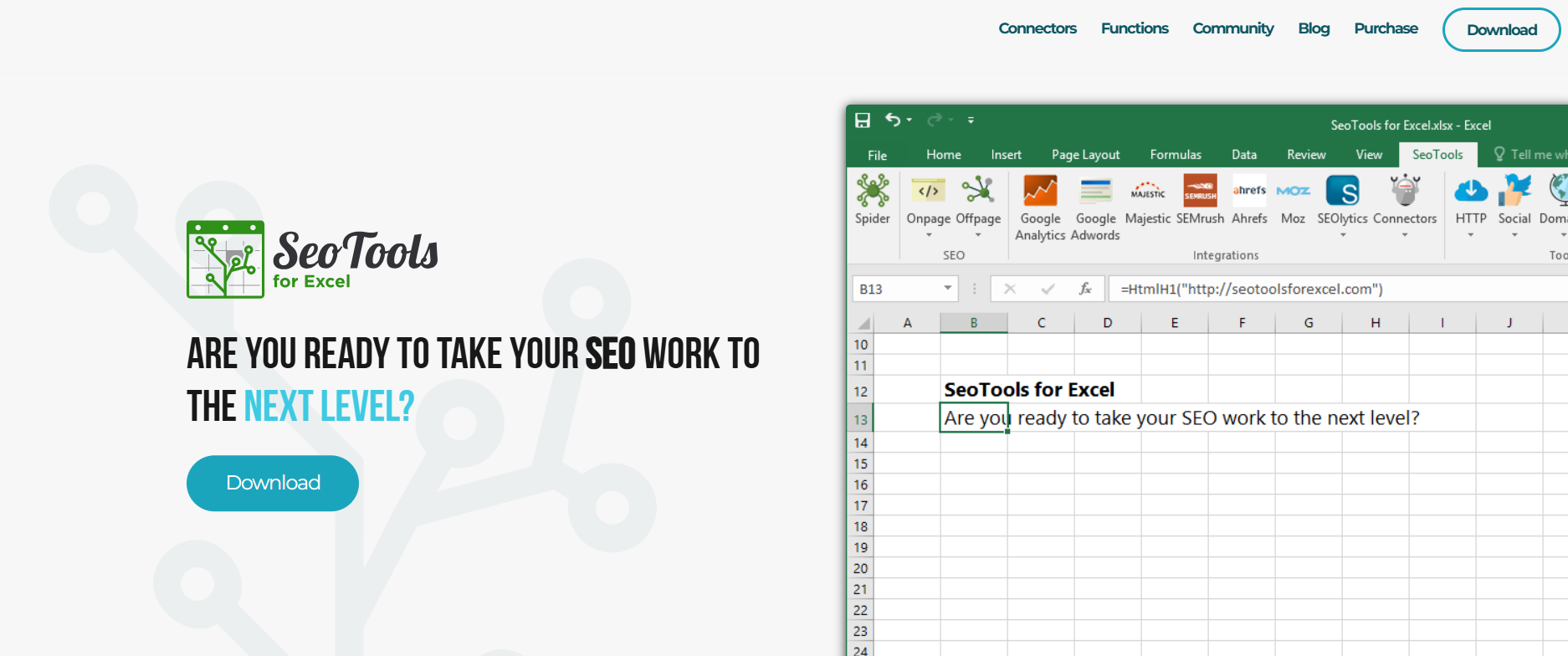Screen dimensions: 1568x656
Task: Click the outlined Download button in header
Action: pos(1501,30)
